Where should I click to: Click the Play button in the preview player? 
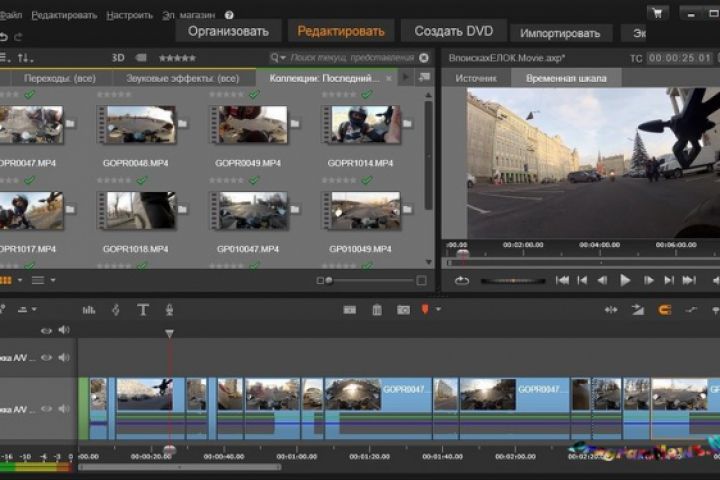[x=625, y=281]
